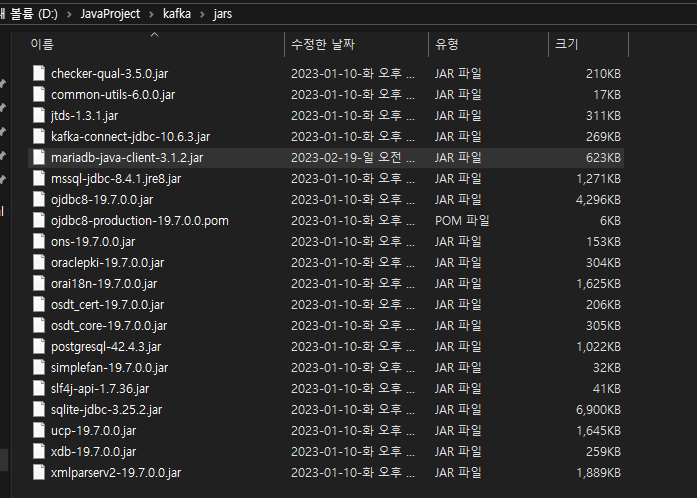Sort files by the 크기 column header

566,44
